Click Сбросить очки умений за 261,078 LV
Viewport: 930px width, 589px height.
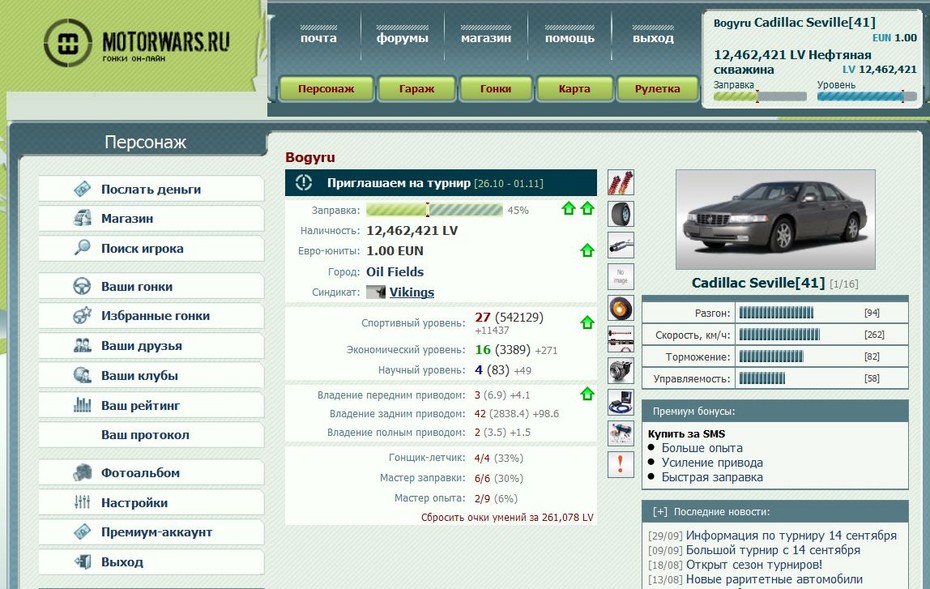(507, 517)
